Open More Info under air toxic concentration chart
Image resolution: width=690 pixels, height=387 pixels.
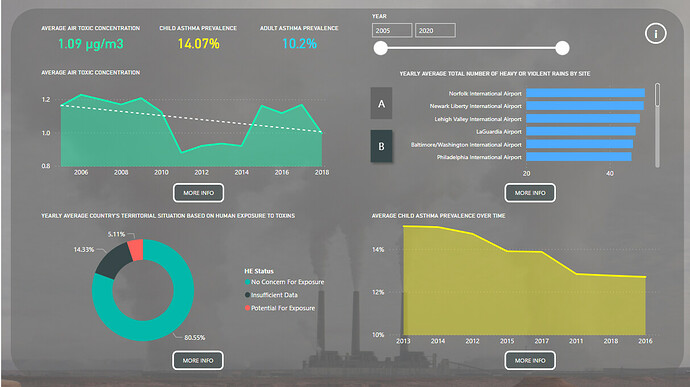tap(198, 193)
